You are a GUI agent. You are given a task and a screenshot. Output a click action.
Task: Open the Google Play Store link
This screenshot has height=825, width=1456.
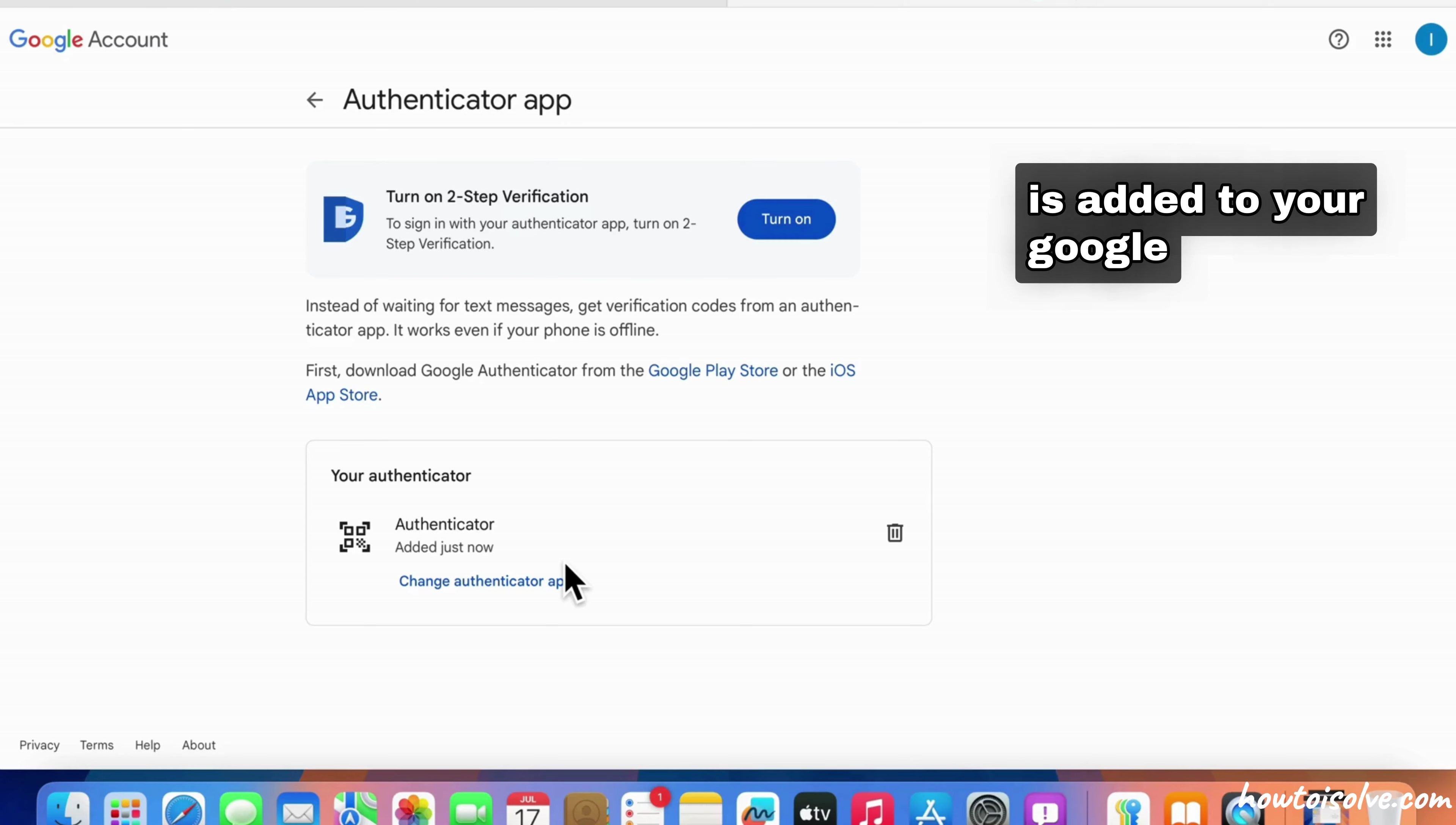713,370
